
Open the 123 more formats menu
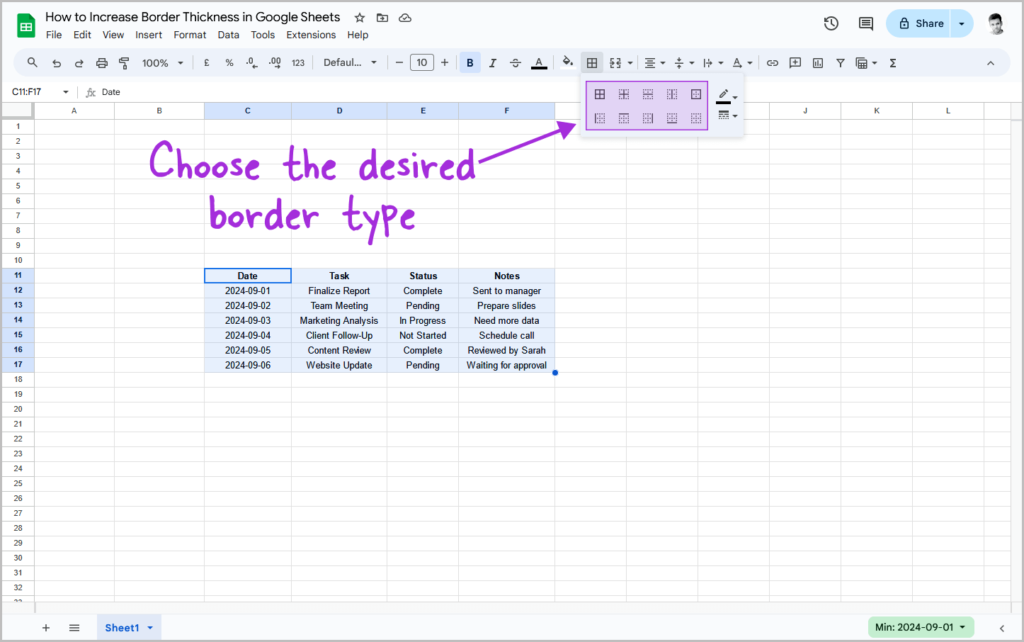298,63
